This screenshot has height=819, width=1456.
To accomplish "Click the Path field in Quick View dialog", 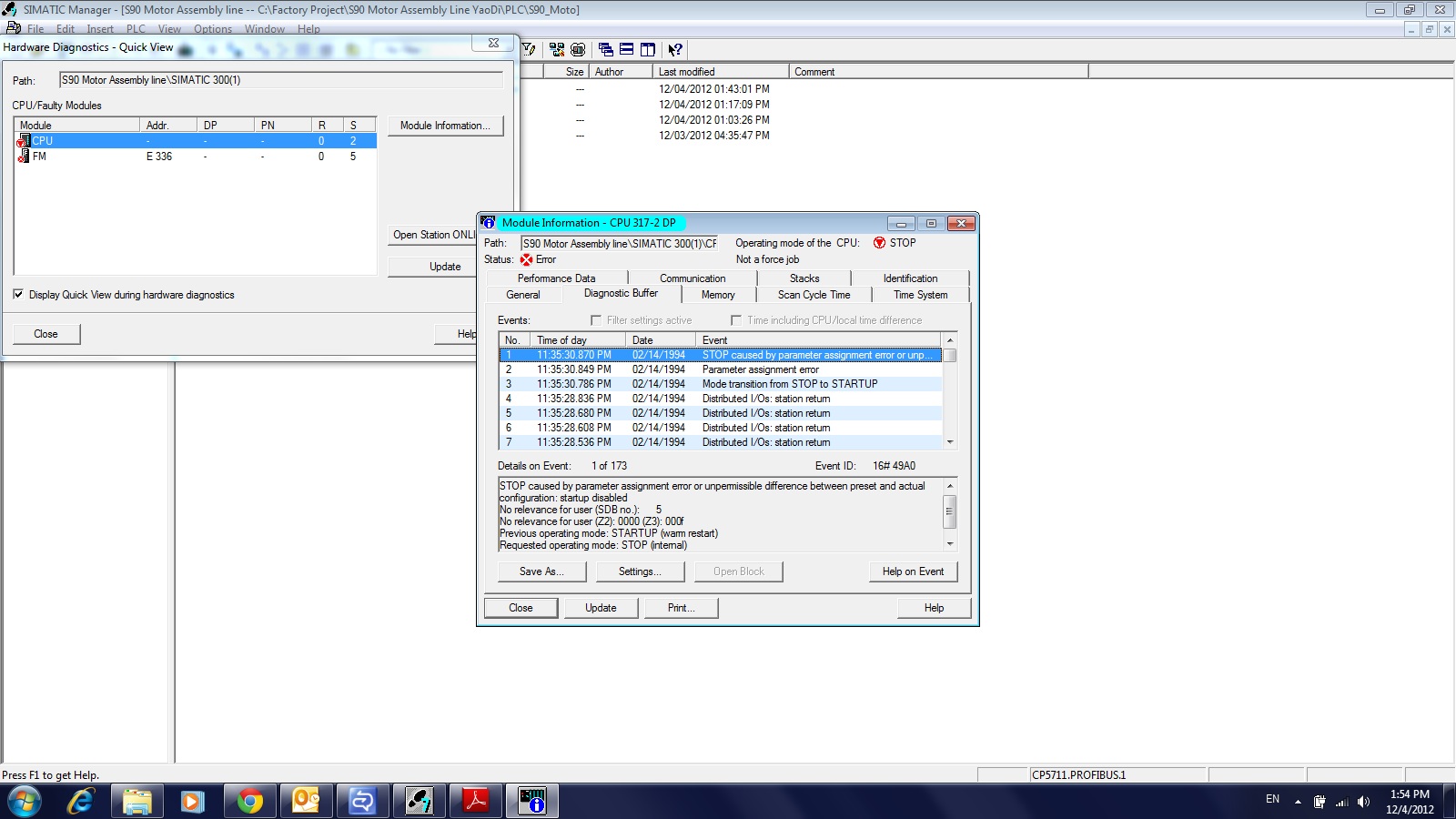I will point(281,80).
